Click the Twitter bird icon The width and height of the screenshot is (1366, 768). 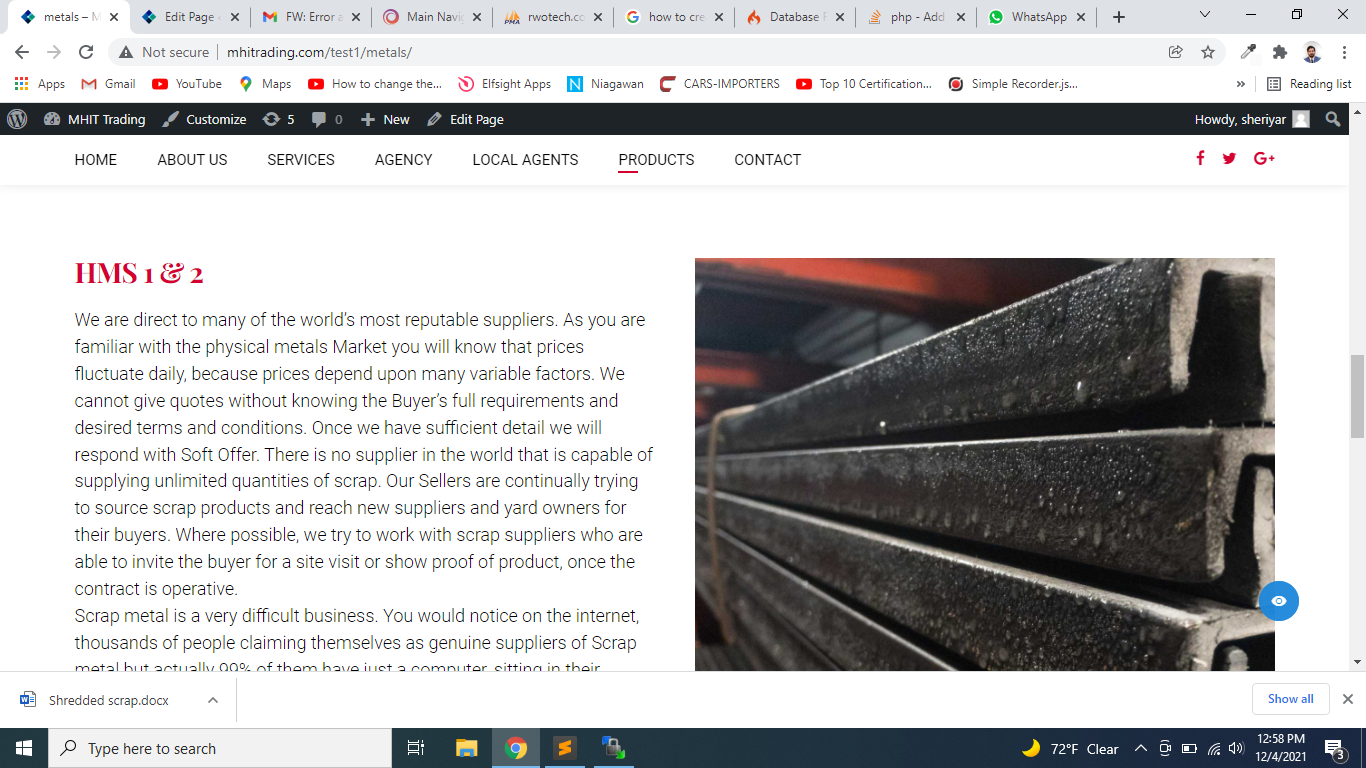pyautogui.click(x=1229, y=158)
